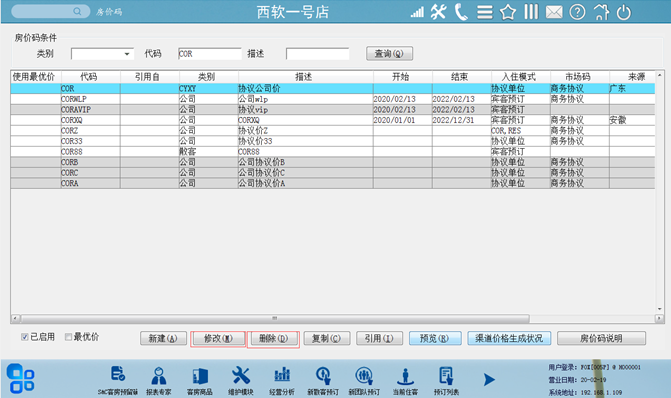This screenshot has width=671, height=398.
Task: Click the 代码 input field with COR
Action: click(210, 54)
